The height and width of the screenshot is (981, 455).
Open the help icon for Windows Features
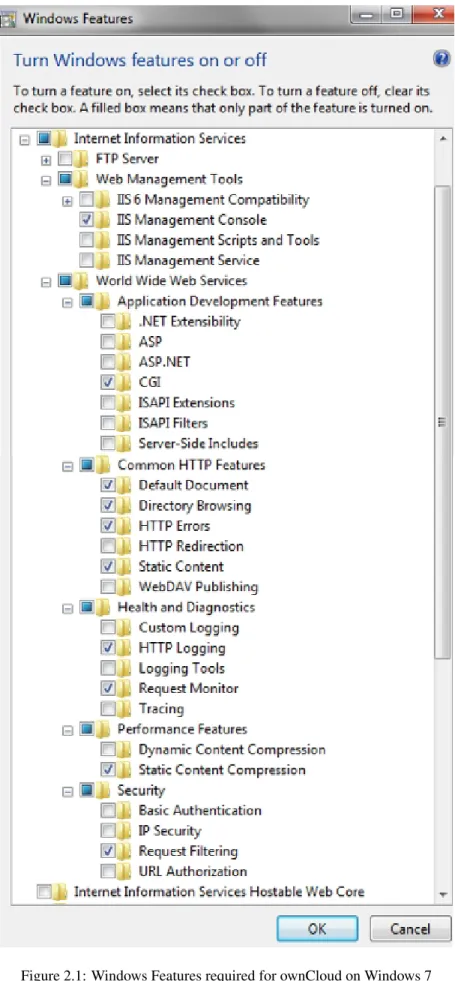441,59
